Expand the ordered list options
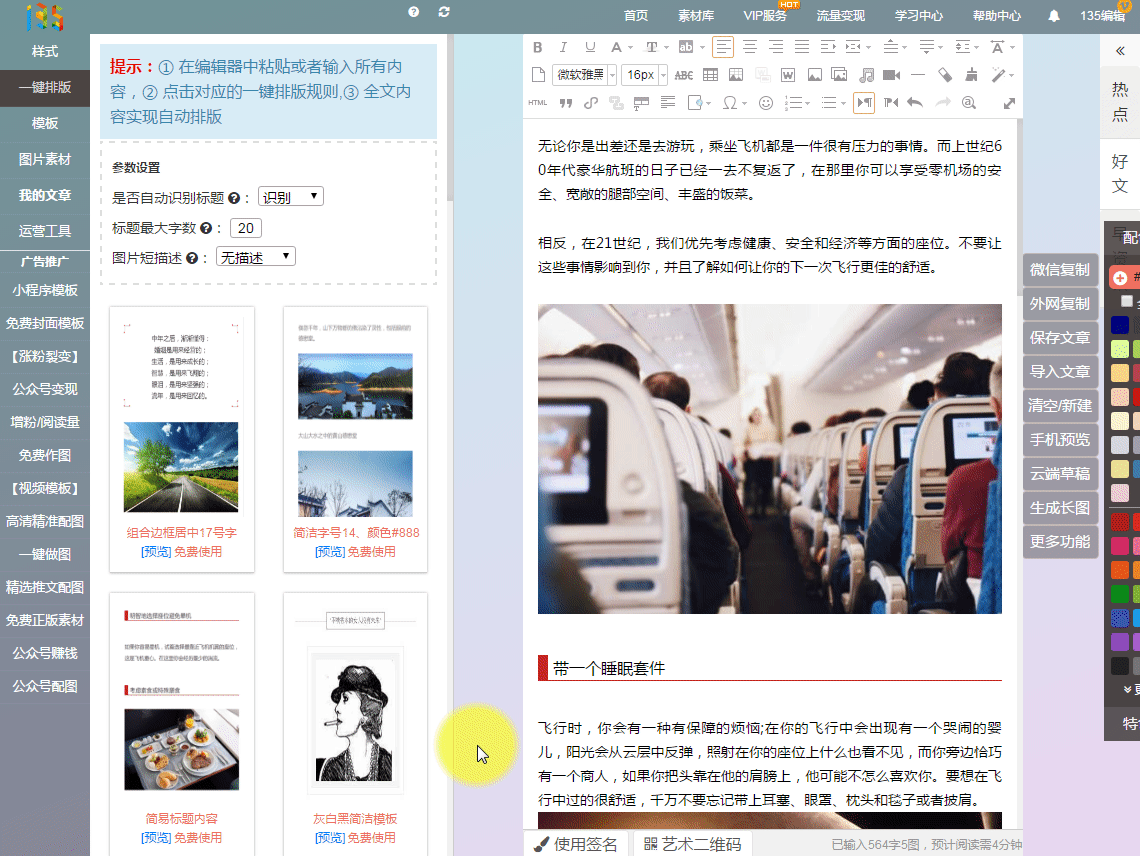The image size is (1140, 856). click(x=808, y=103)
